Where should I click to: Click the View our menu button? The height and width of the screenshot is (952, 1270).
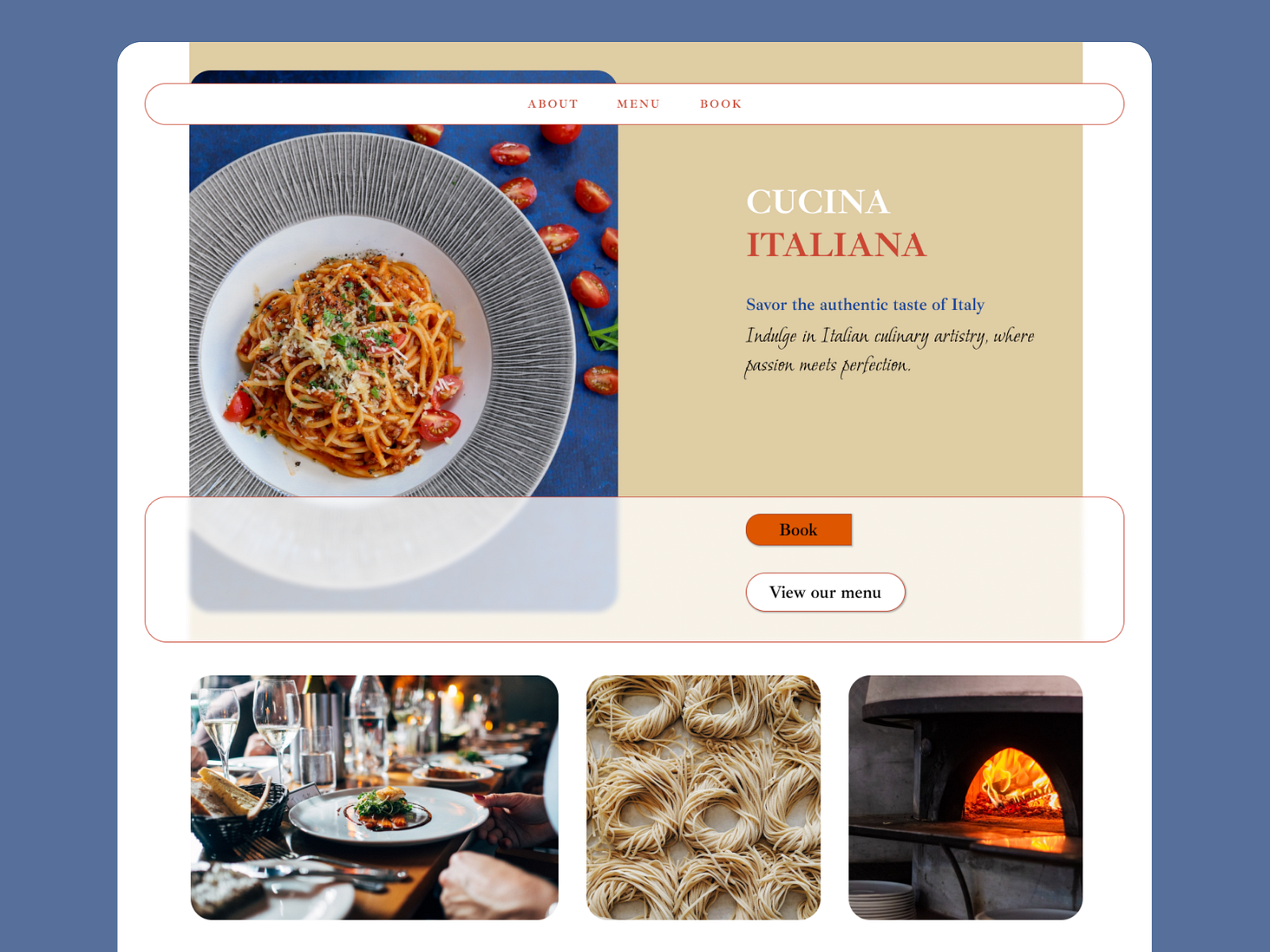825,593
